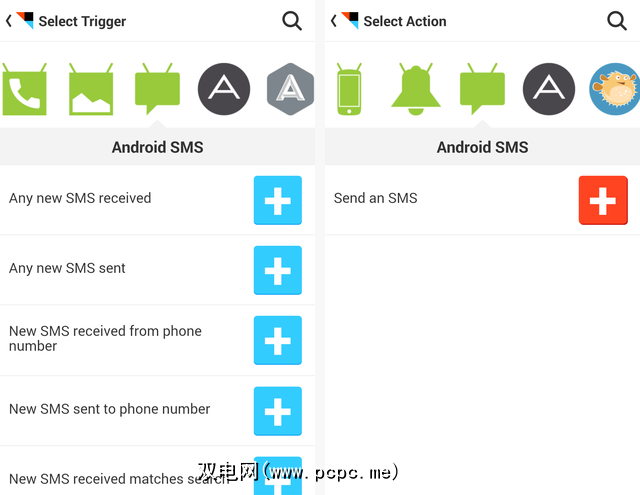Go back from Select Trigger screen

tap(9, 21)
